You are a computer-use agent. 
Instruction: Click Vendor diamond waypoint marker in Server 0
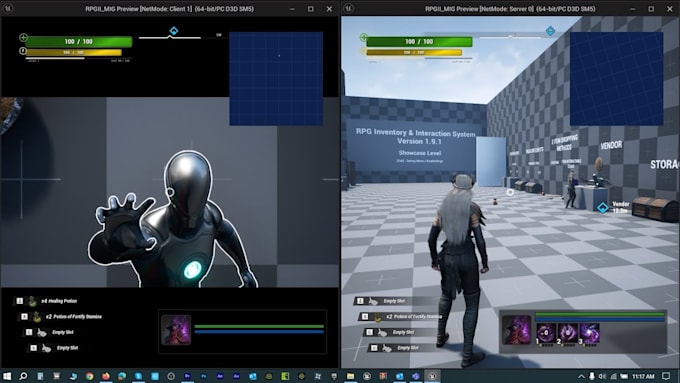(x=603, y=208)
